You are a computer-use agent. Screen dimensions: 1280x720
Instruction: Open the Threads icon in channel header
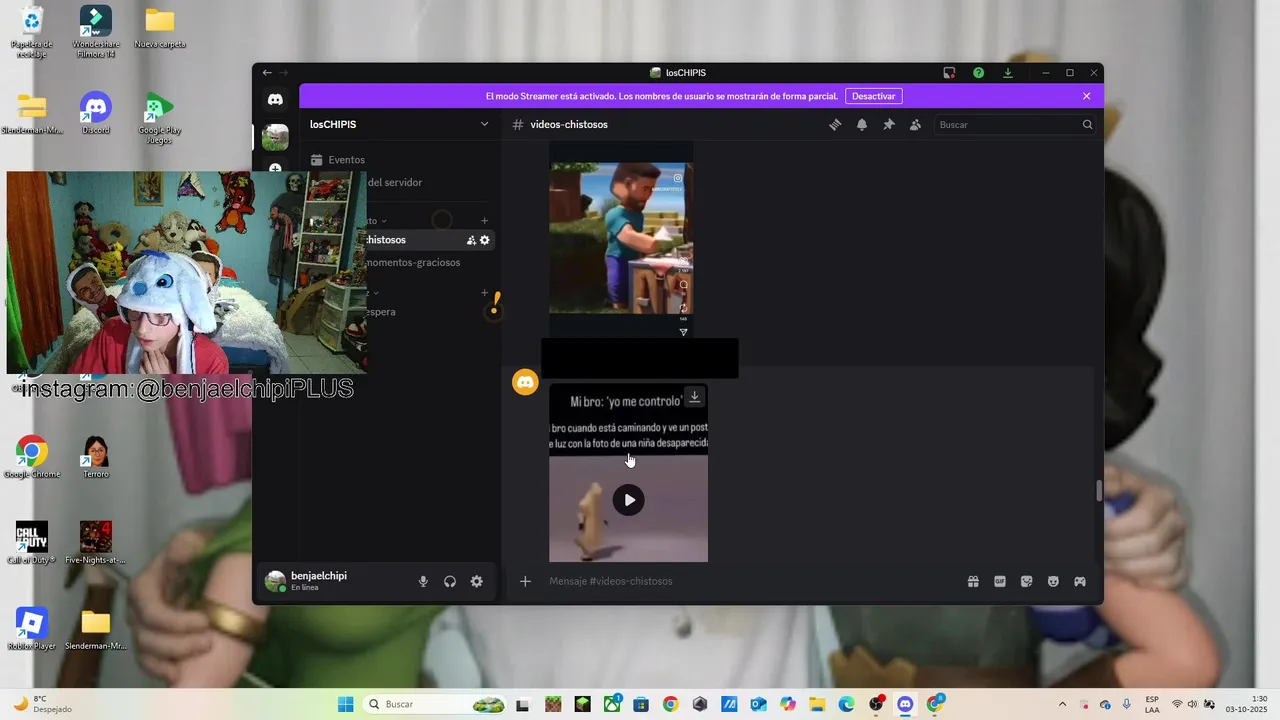pyautogui.click(x=835, y=125)
